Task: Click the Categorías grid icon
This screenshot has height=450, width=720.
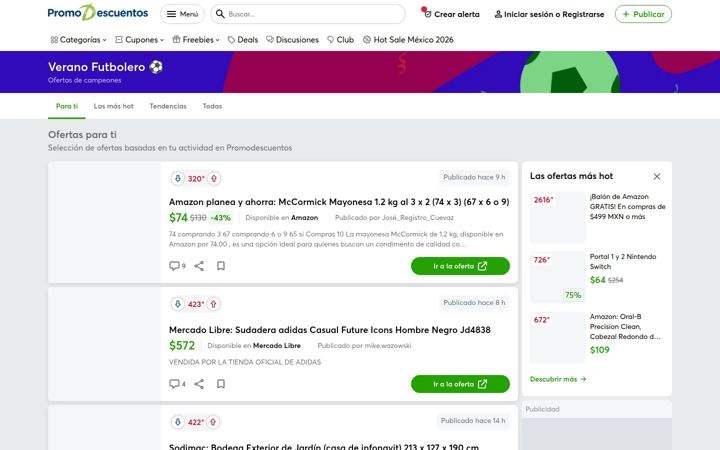Action: pos(54,40)
